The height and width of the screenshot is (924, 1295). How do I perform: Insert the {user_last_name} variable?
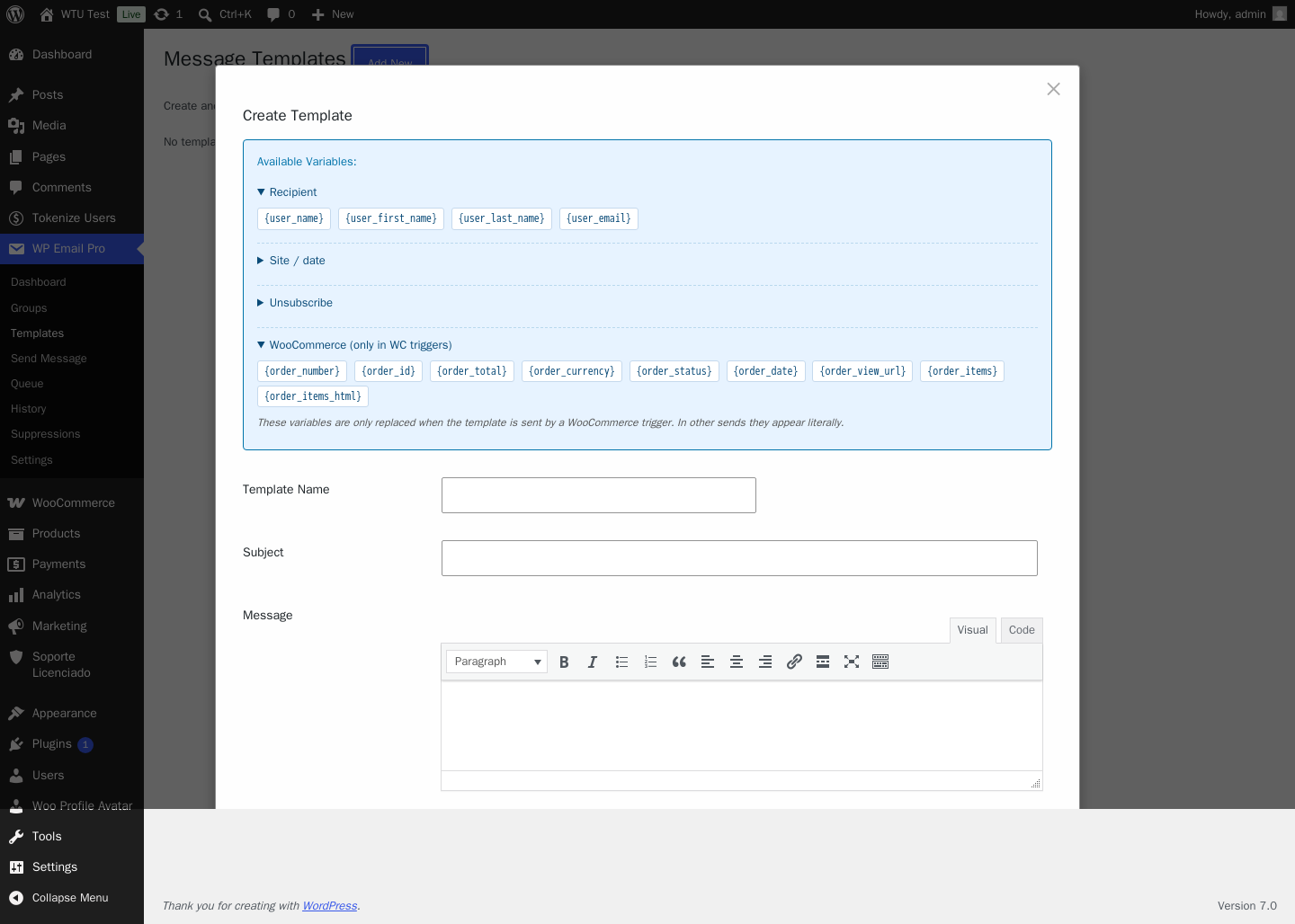pos(502,218)
